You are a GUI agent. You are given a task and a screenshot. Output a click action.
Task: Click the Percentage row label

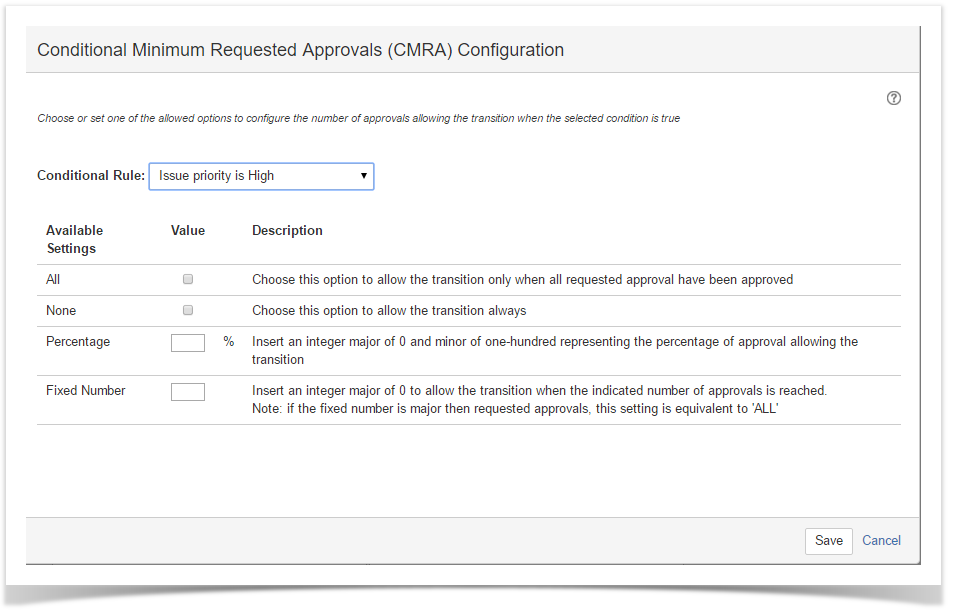click(x=78, y=342)
